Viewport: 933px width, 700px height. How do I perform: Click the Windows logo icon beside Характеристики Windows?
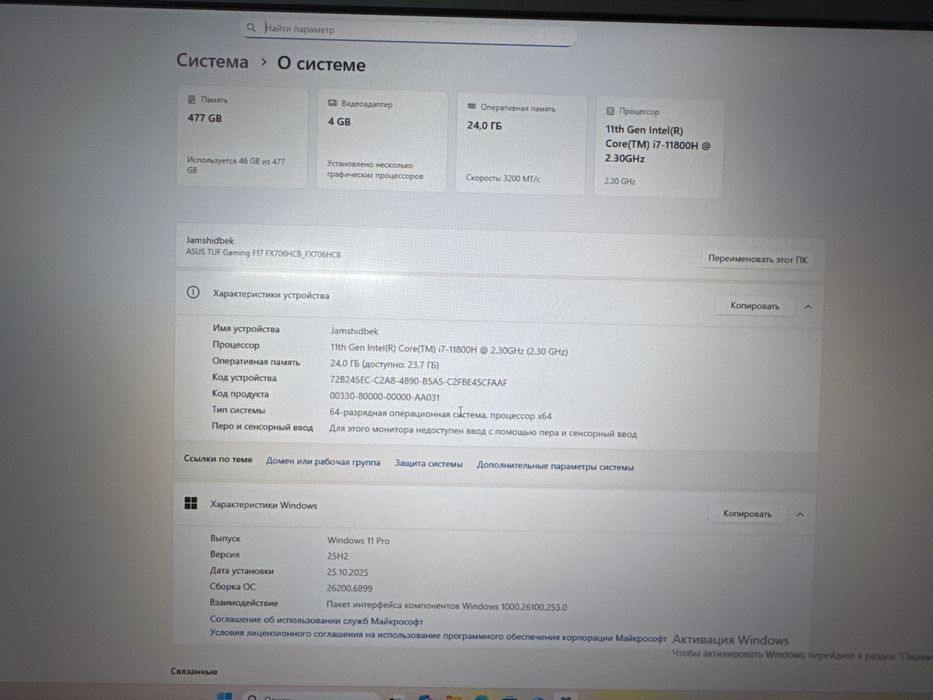coord(190,504)
